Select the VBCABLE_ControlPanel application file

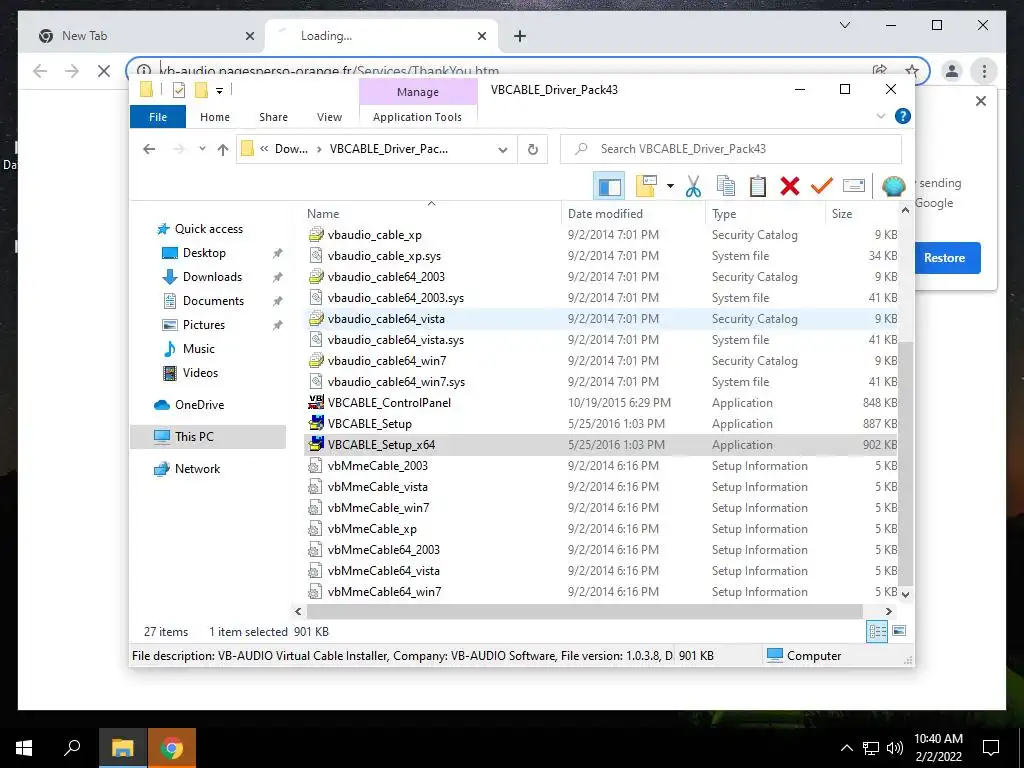pyautogui.click(x=389, y=403)
